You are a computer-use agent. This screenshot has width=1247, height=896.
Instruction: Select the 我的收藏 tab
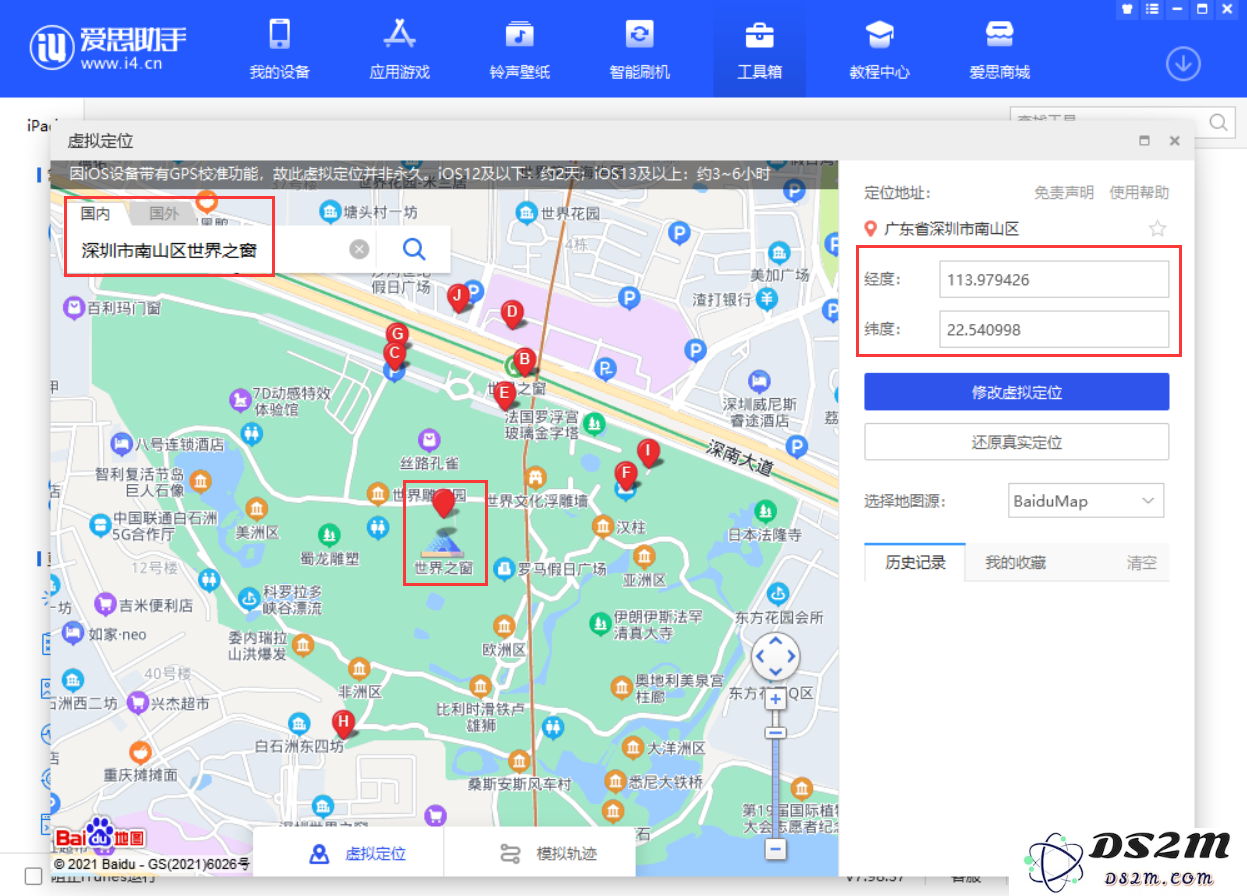pyautogui.click(x=1015, y=562)
